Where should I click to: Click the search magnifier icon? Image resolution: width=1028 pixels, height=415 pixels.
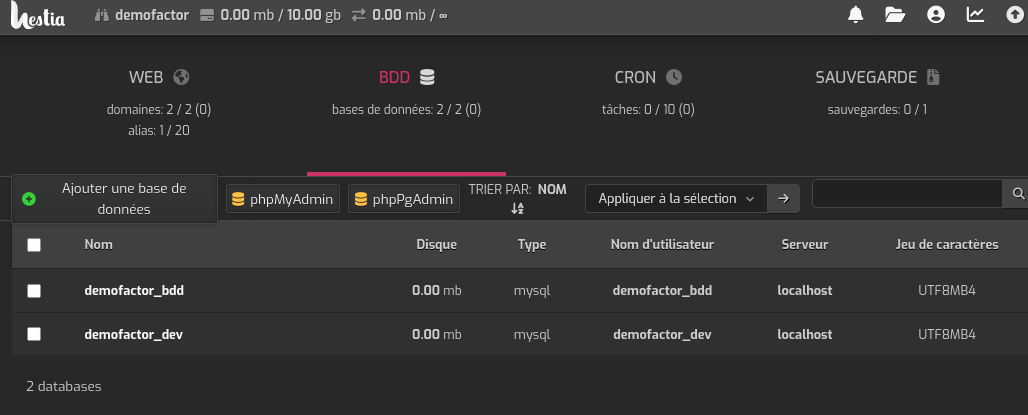click(x=1018, y=194)
